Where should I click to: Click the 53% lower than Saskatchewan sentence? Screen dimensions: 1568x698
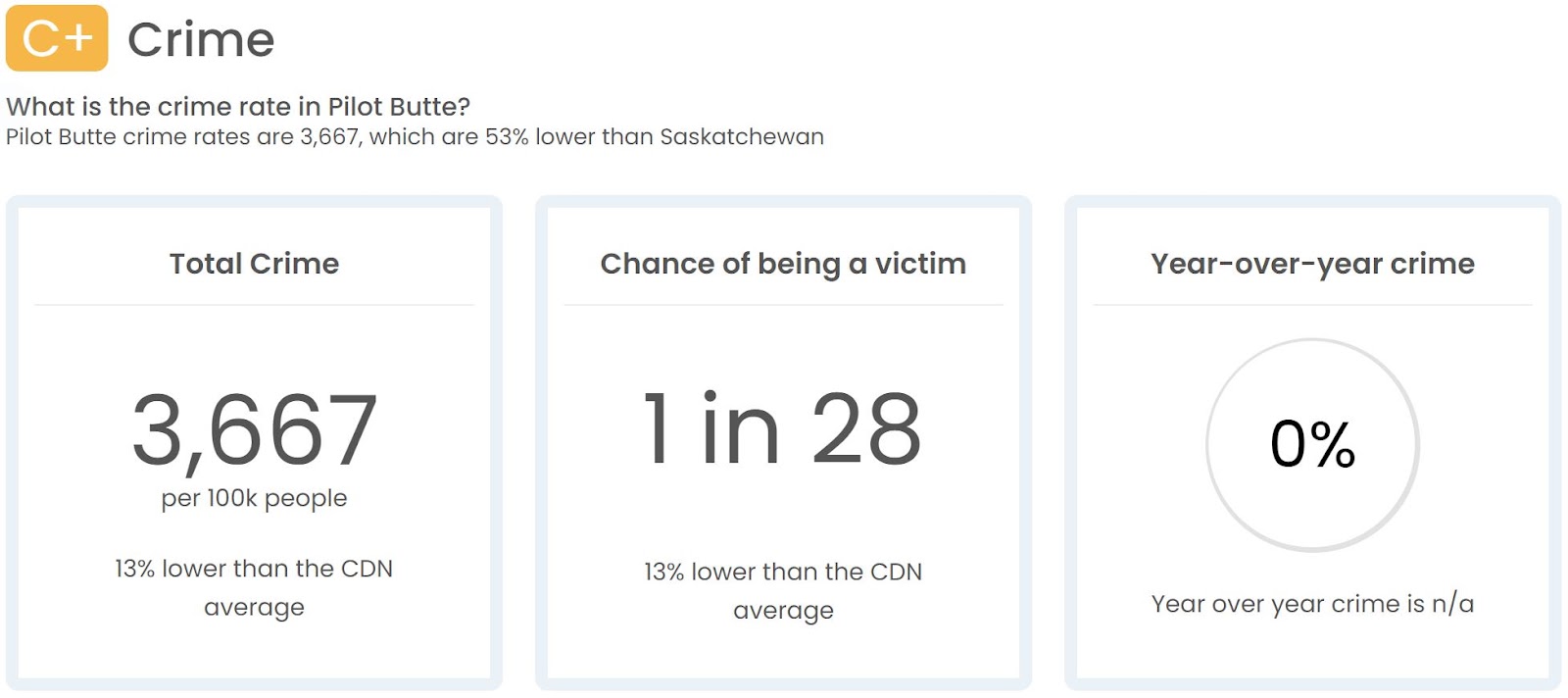coord(415,136)
